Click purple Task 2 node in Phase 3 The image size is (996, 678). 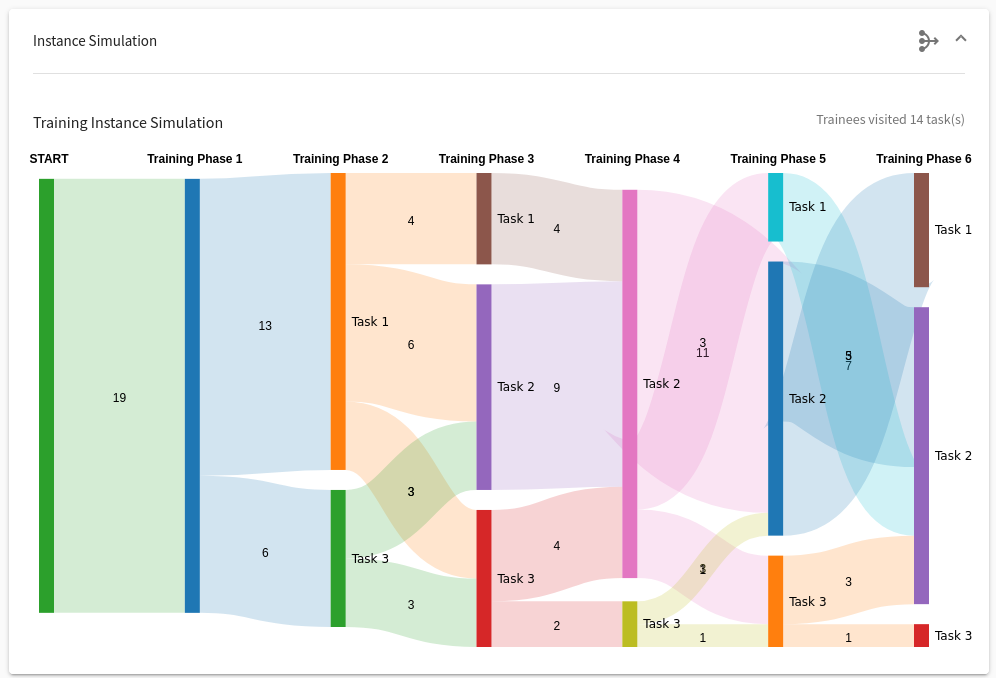(484, 387)
